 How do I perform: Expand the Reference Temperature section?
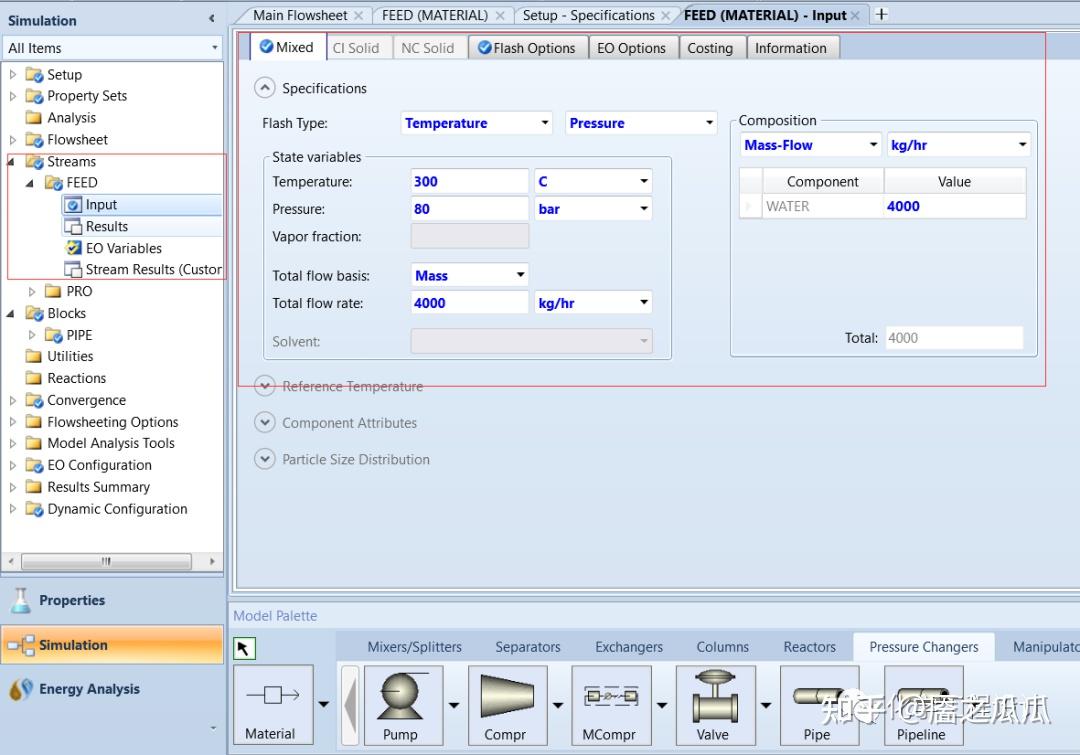pos(265,386)
